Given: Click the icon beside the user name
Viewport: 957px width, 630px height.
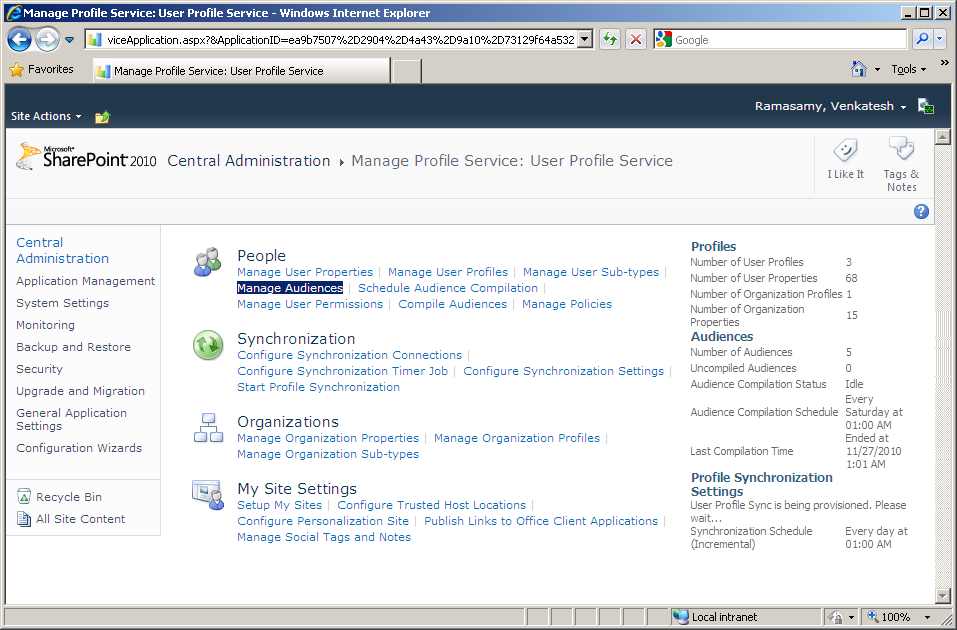Looking at the screenshot, I should 926,106.
